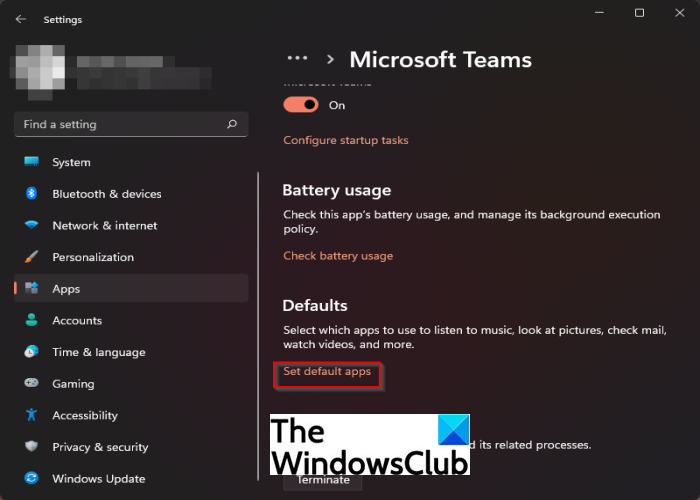
Task: Open System settings via monitor icon
Action: coord(32,162)
